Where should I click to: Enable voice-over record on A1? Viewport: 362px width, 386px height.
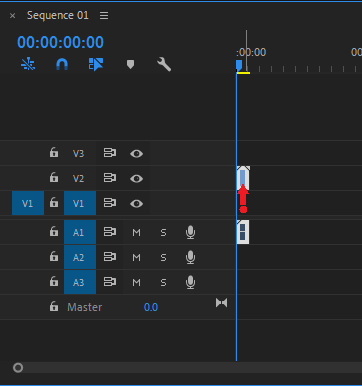pos(190,232)
